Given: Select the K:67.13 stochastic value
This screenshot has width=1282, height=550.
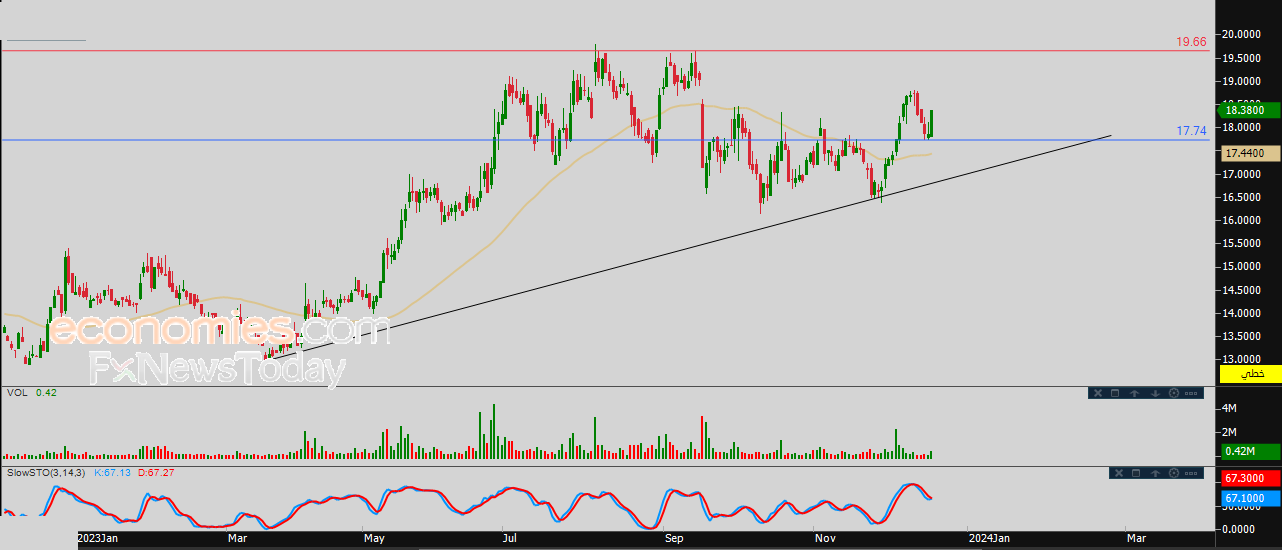Looking at the screenshot, I should (x=113, y=472).
